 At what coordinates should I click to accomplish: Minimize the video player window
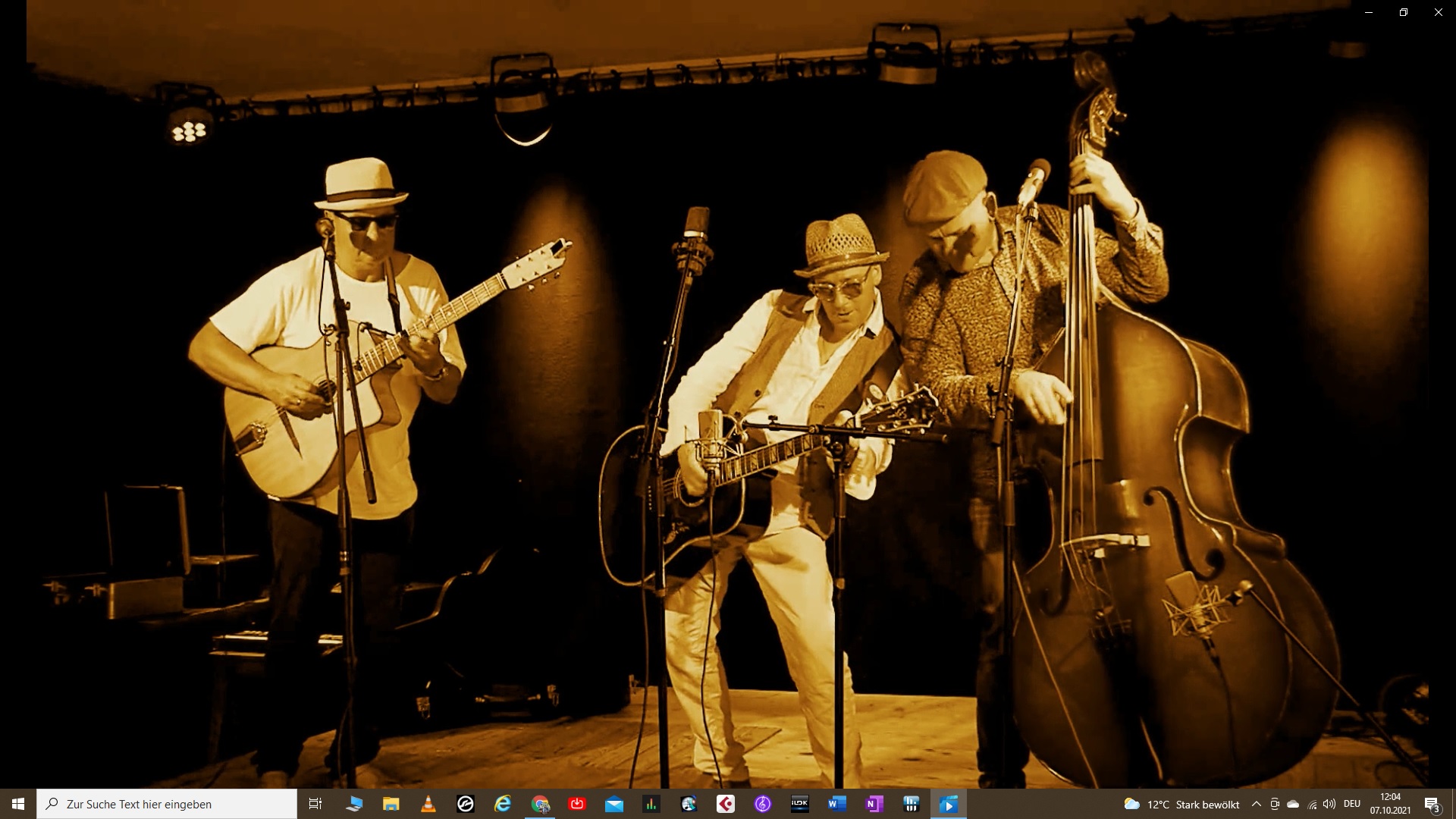(x=1369, y=12)
